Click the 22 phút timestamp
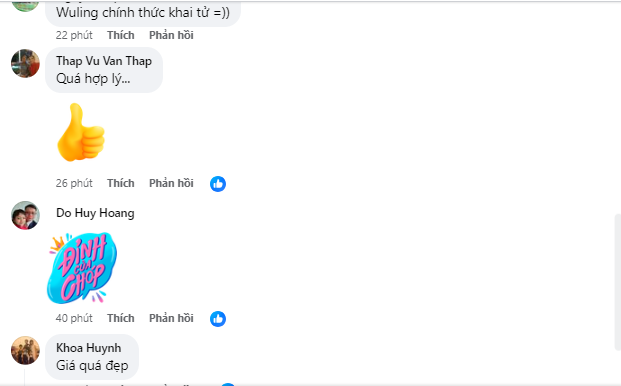The image size is (621, 386). 74,35
